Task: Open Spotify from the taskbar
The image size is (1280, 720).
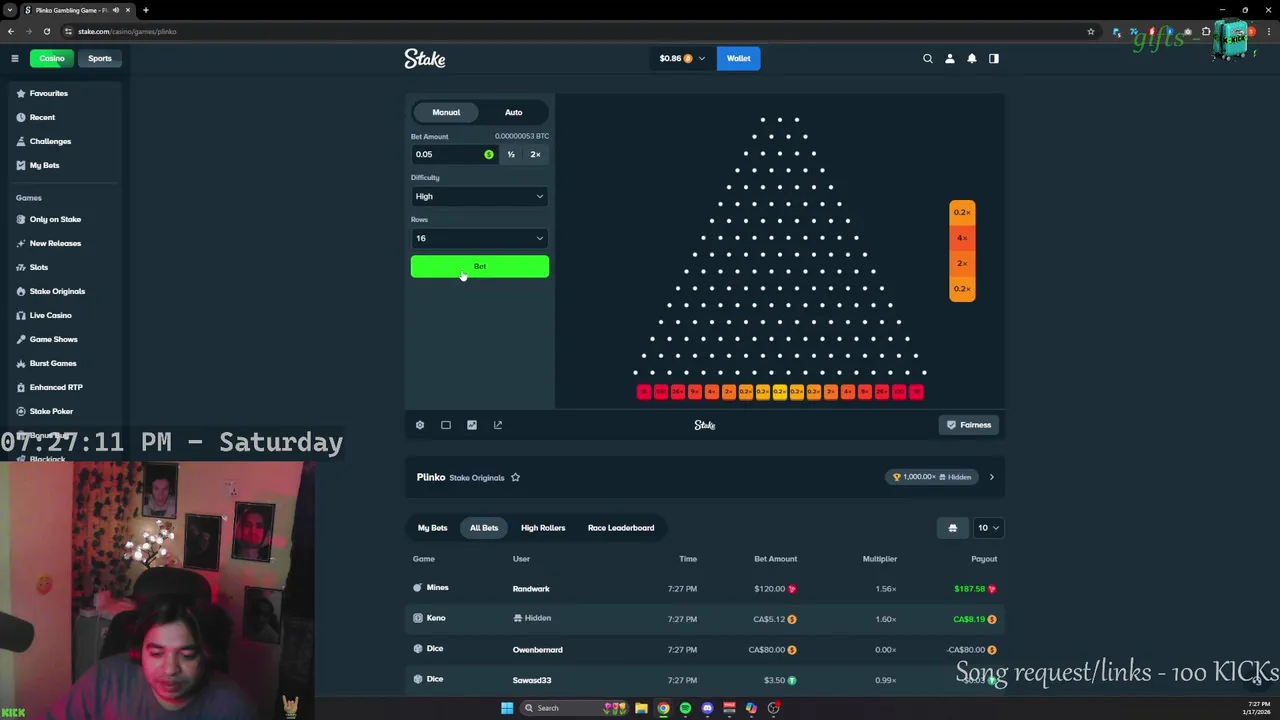Action: click(685, 708)
